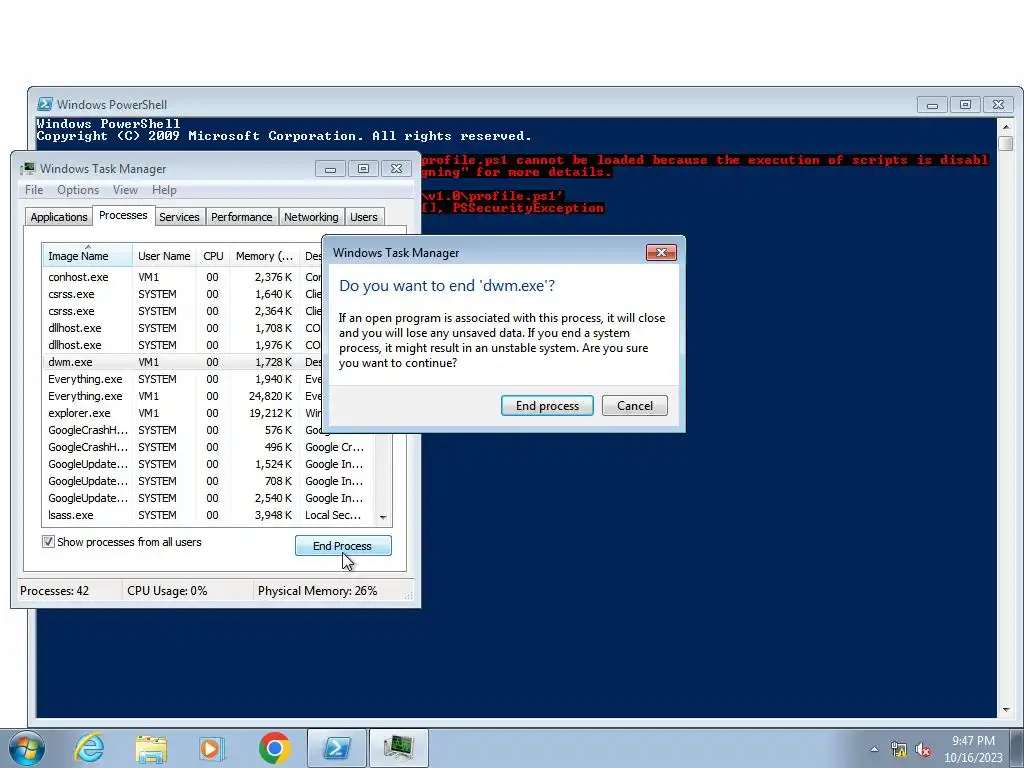Open the File menu in Task Manager
1024x768 pixels.
click(x=34, y=190)
